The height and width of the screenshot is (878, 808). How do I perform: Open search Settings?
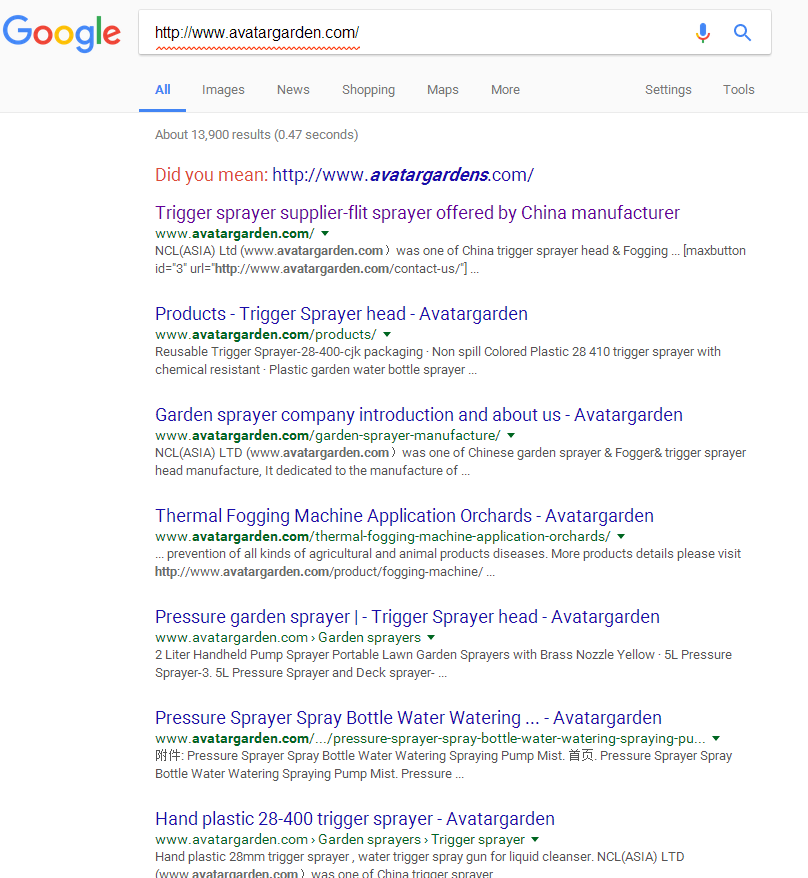(x=668, y=90)
